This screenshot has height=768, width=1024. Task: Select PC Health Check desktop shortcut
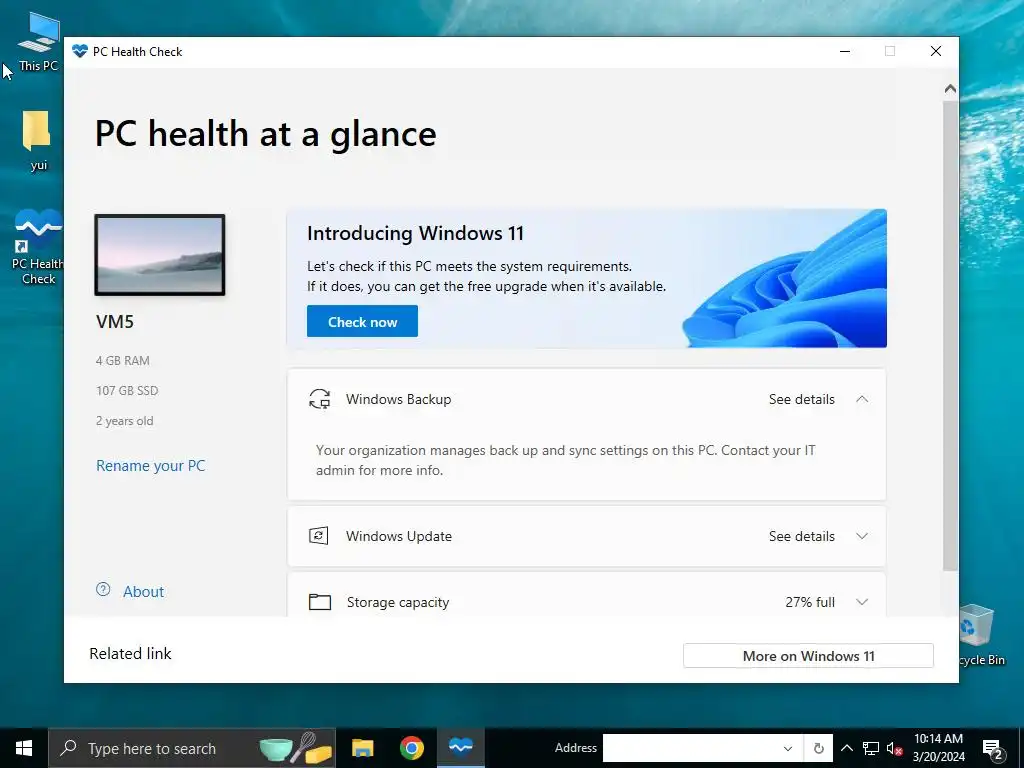[x=38, y=248]
